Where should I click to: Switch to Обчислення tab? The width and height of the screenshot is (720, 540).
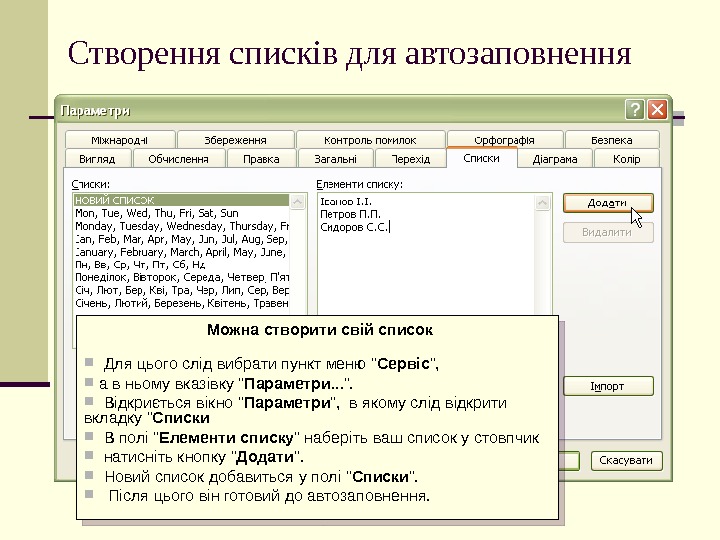coord(179,159)
